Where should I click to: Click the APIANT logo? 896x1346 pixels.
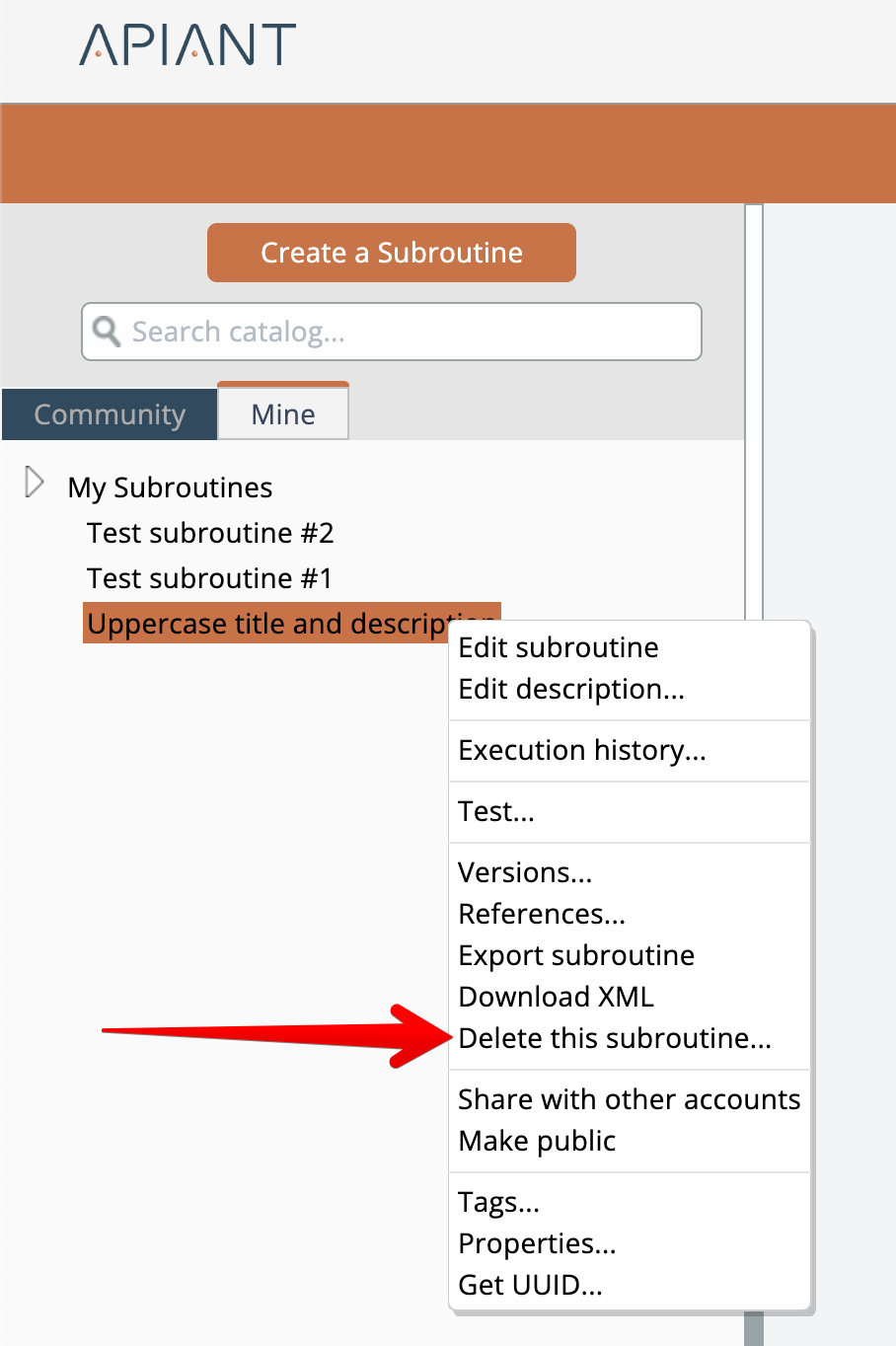tap(187, 45)
